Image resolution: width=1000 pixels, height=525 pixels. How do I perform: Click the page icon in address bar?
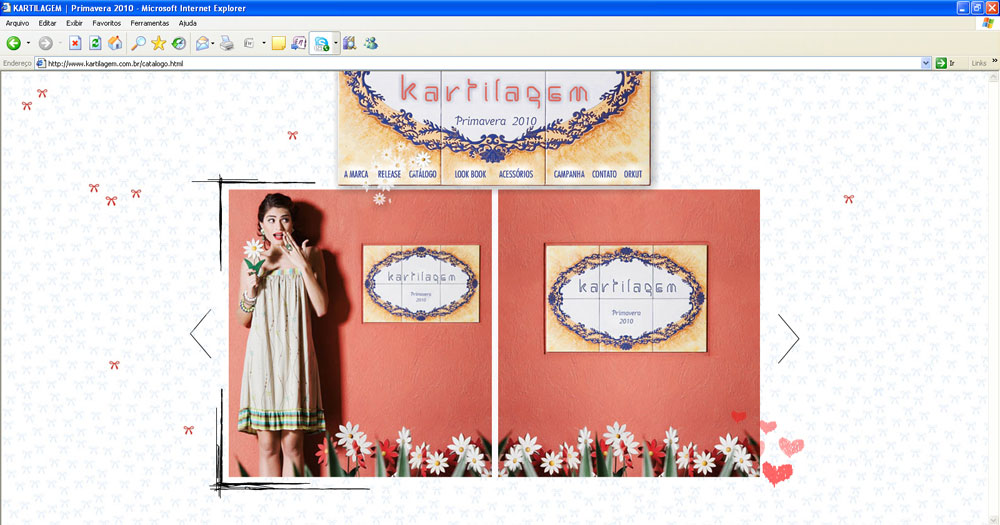[41, 63]
